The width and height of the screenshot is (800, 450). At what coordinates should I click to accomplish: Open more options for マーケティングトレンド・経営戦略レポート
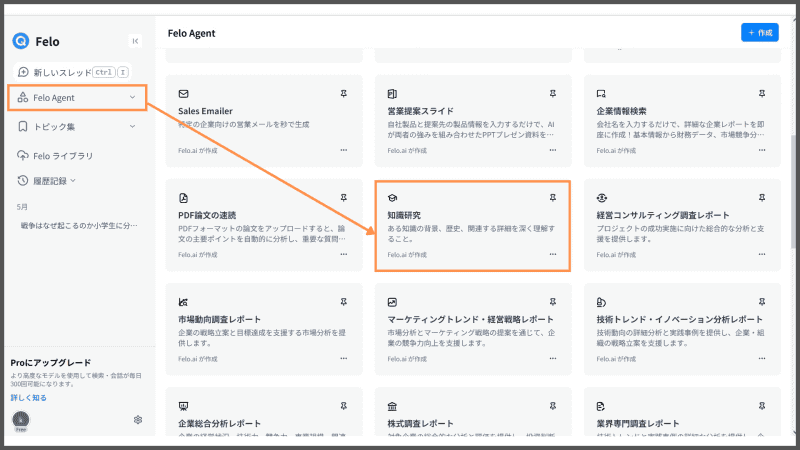pos(553,358)
